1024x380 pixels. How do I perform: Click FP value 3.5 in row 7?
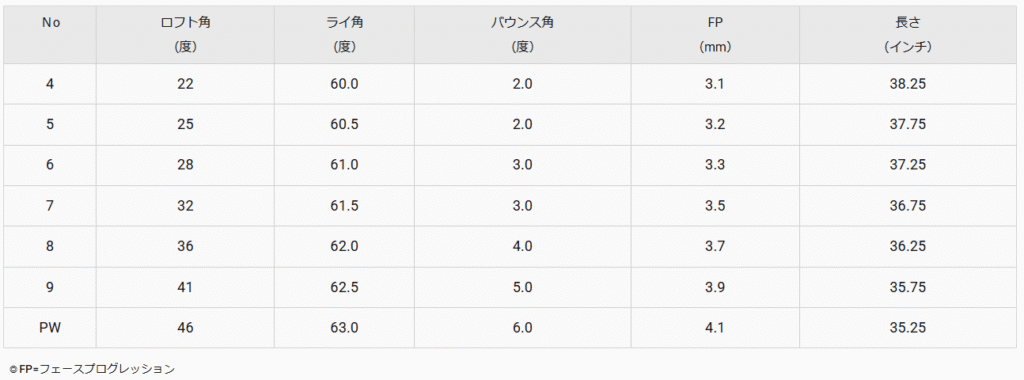715,206
